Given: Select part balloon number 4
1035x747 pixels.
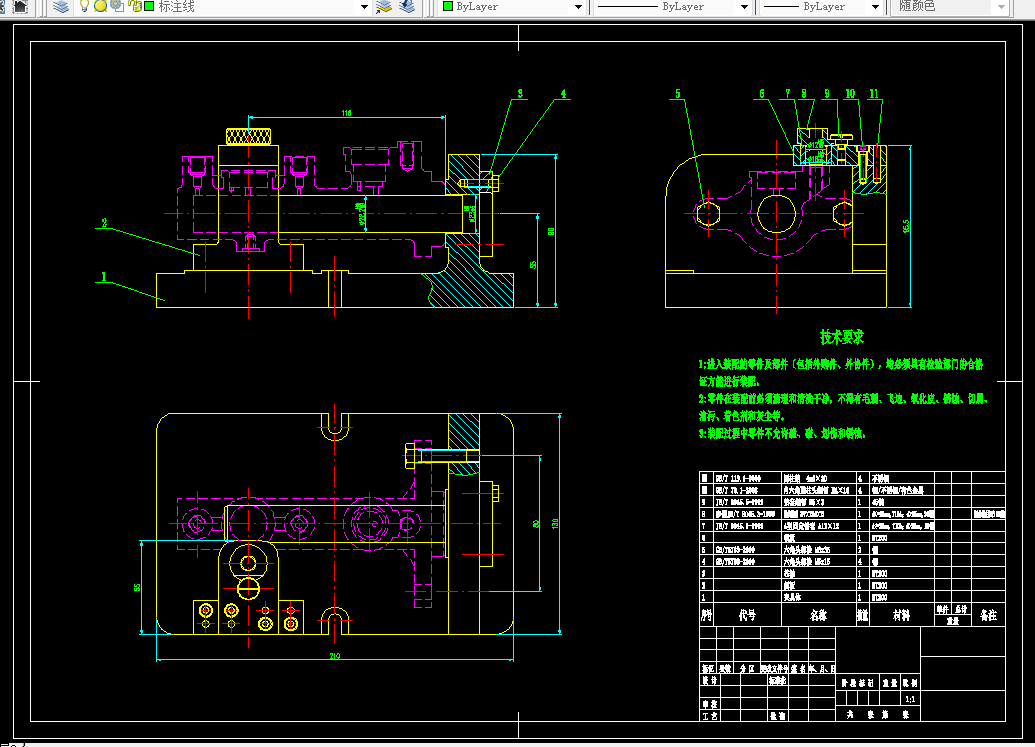Looking at the screenshot, I should click(563, 94).
